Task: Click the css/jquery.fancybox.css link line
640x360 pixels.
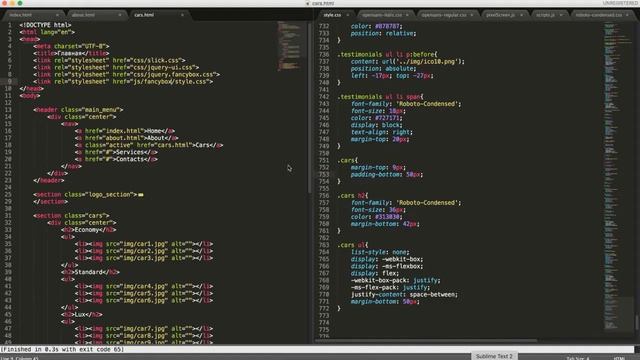Action: pos(127,74)
